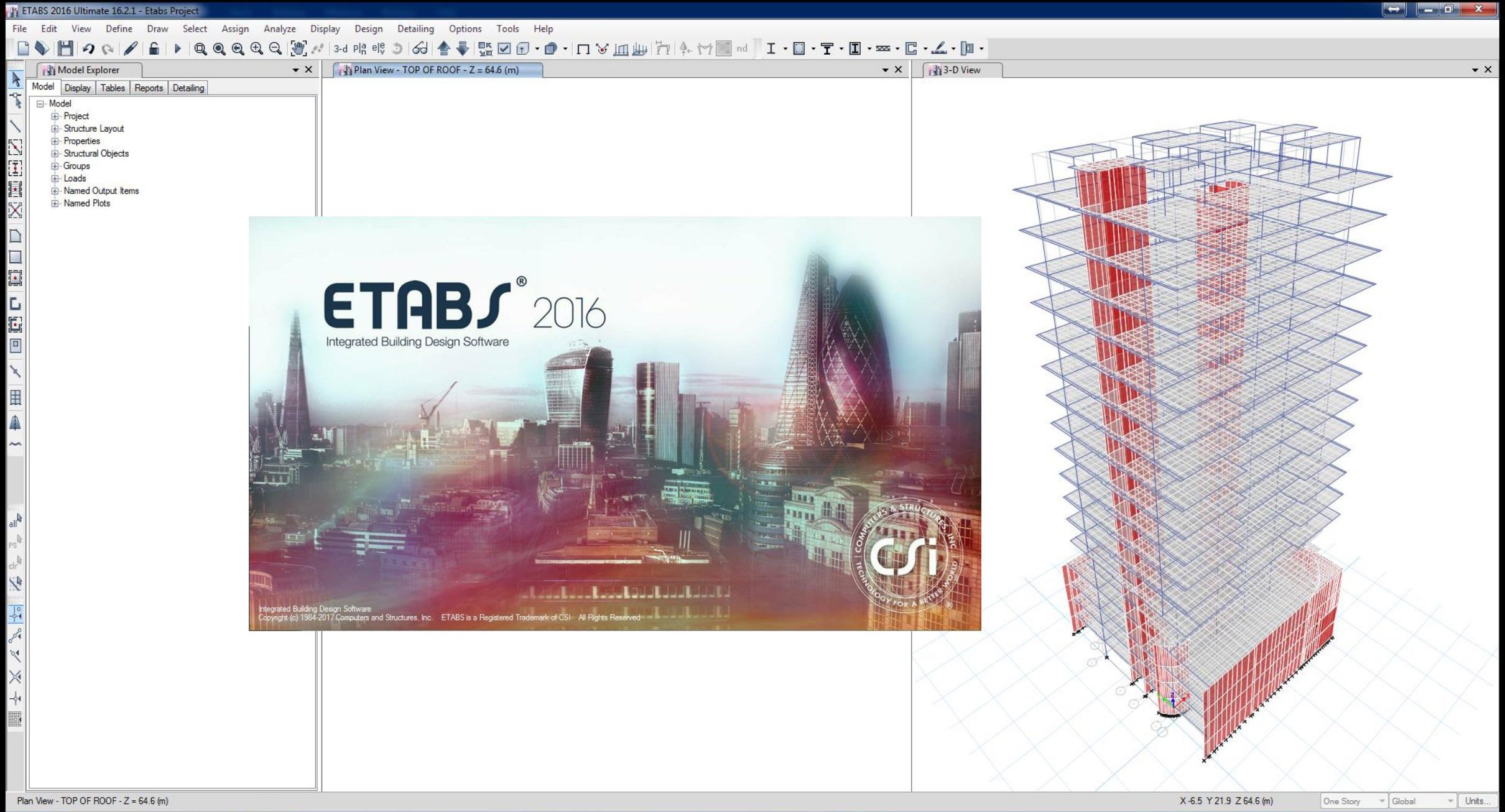Expand the Structure Layout tree node

55,129
